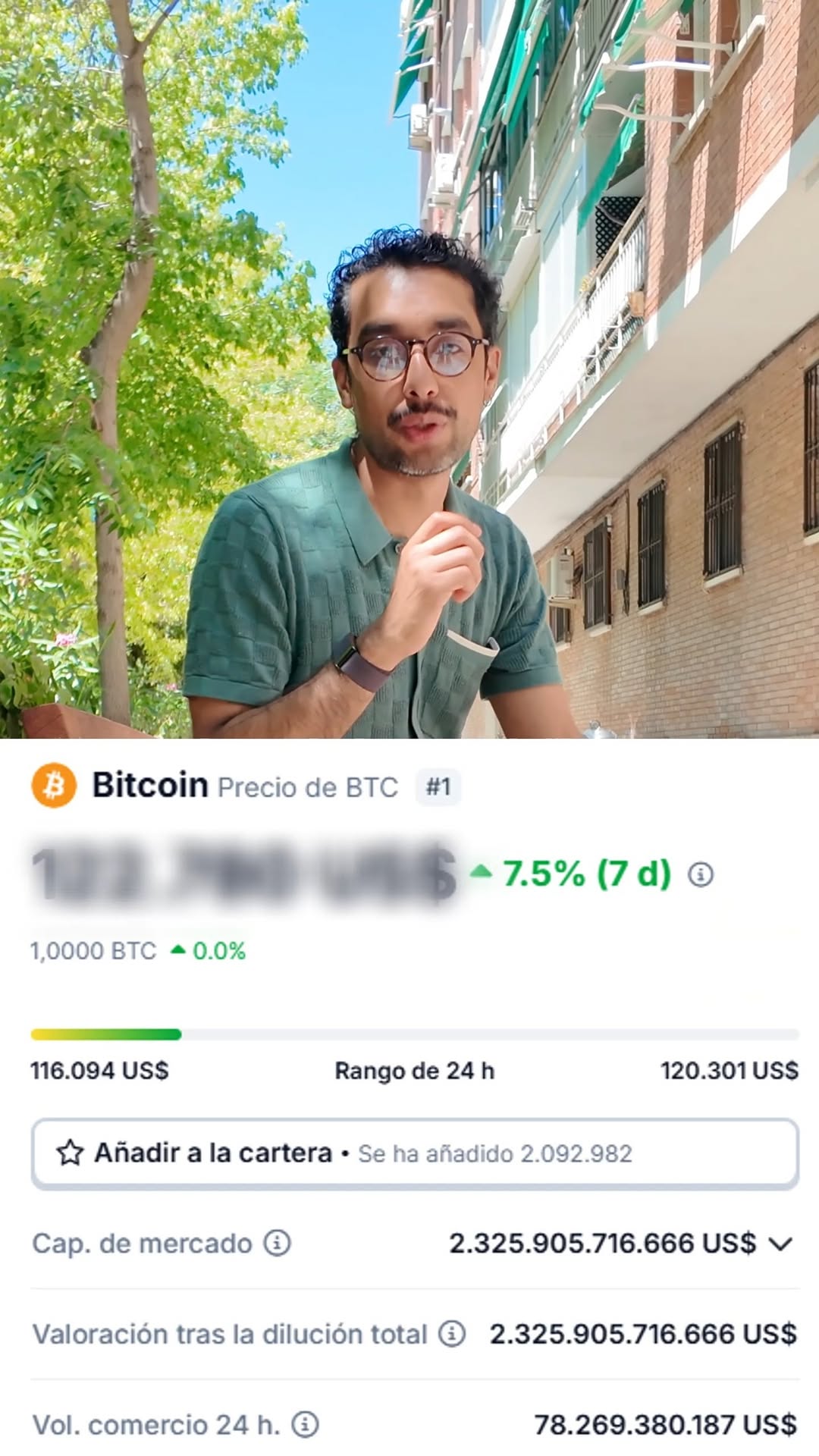The width and height of the screenshot is (819, 1456).
Task: Click the star icon in Añadir a la cartera
Action: [x=70, y=1153]
